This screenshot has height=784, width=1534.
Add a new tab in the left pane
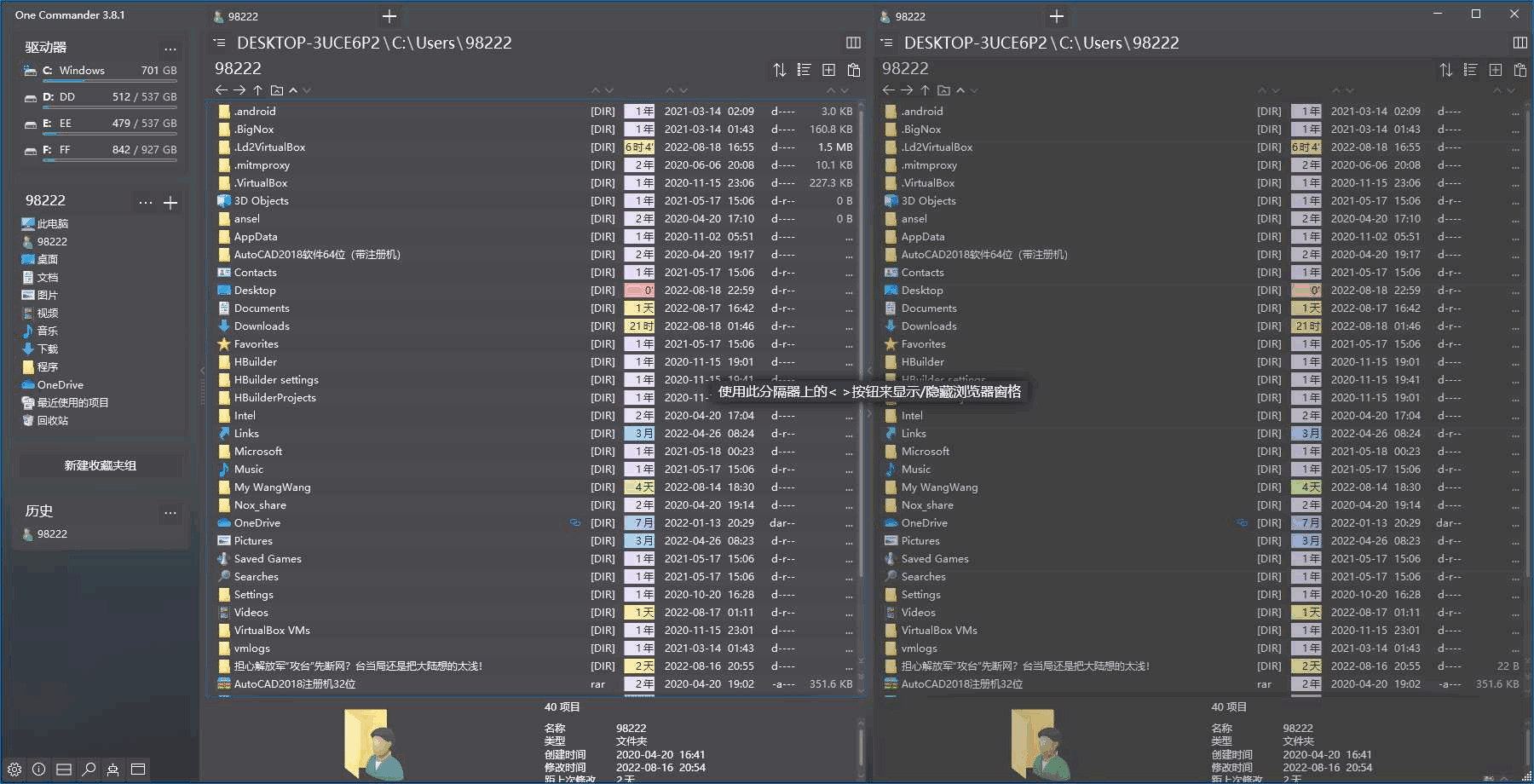click(x=389, y=16)
